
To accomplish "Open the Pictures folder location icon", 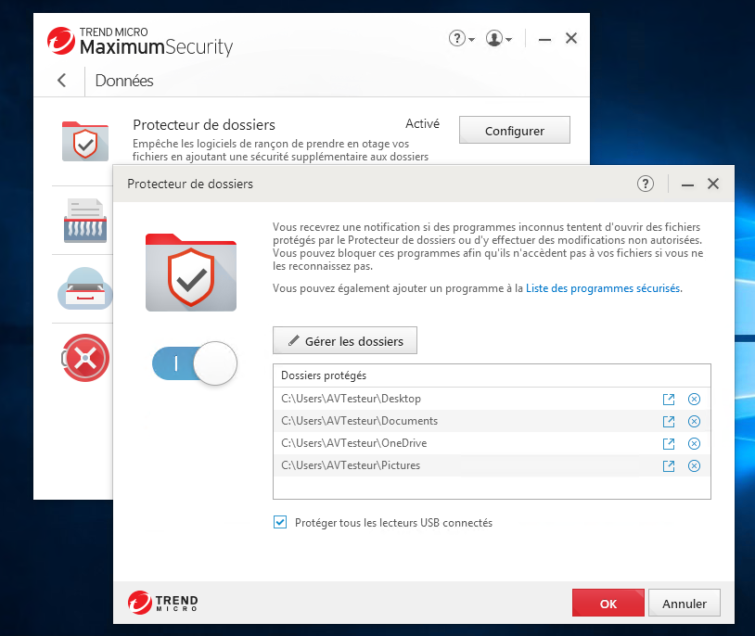I will [x=668, y=466].
